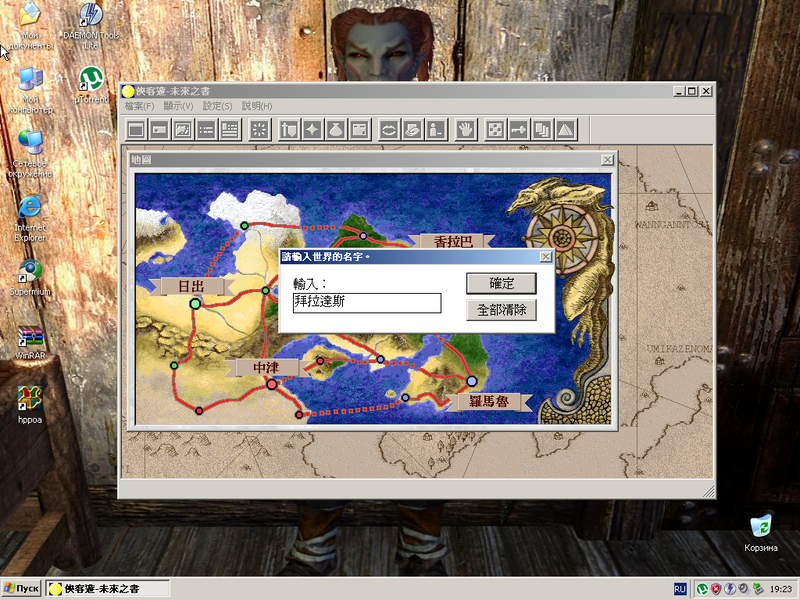Select the µTorrent desktop shortcut
The height and width of the screenshot is (600, 800).
click(91, 85)
